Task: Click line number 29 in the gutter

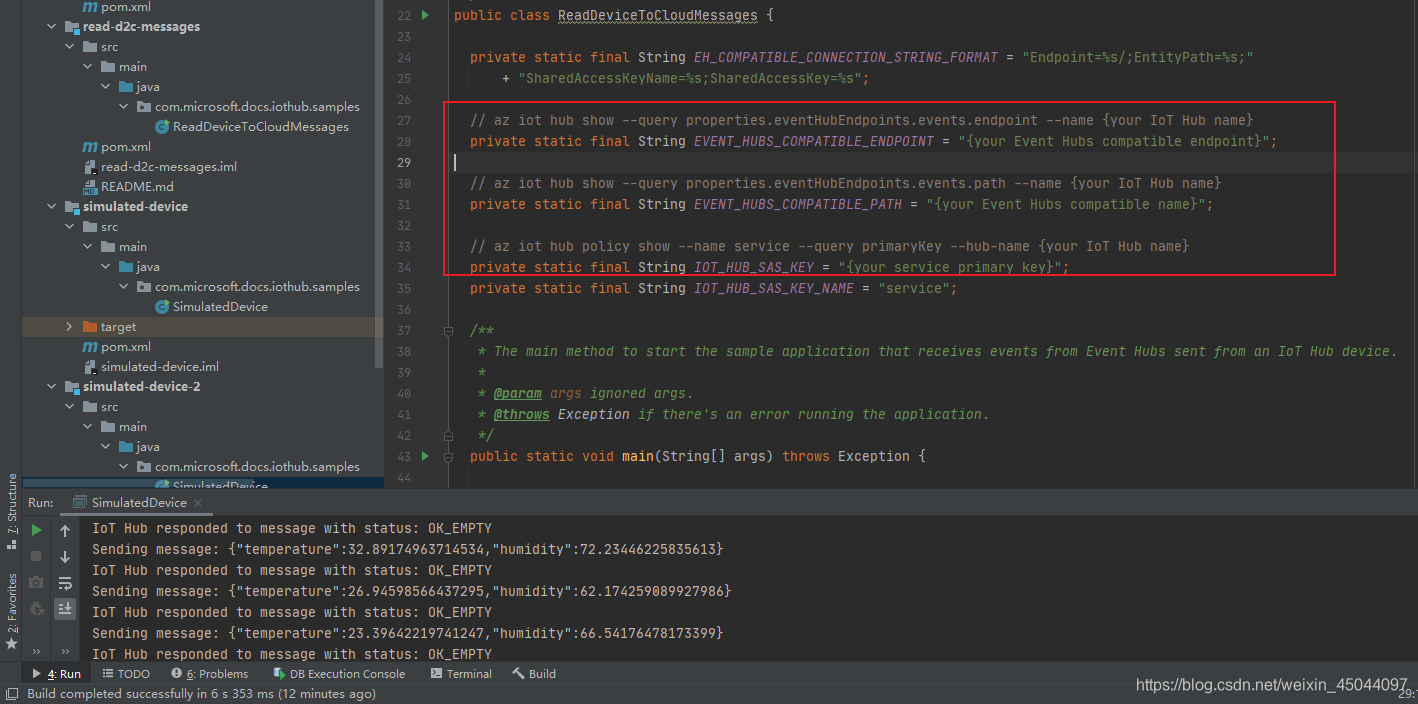Action: tap(403, 162)
